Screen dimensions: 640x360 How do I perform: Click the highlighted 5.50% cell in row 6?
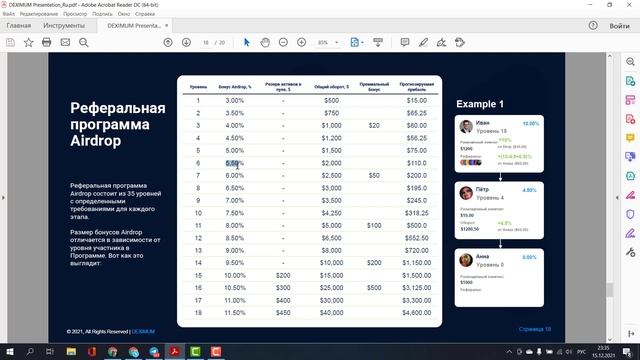pos(235,163)
